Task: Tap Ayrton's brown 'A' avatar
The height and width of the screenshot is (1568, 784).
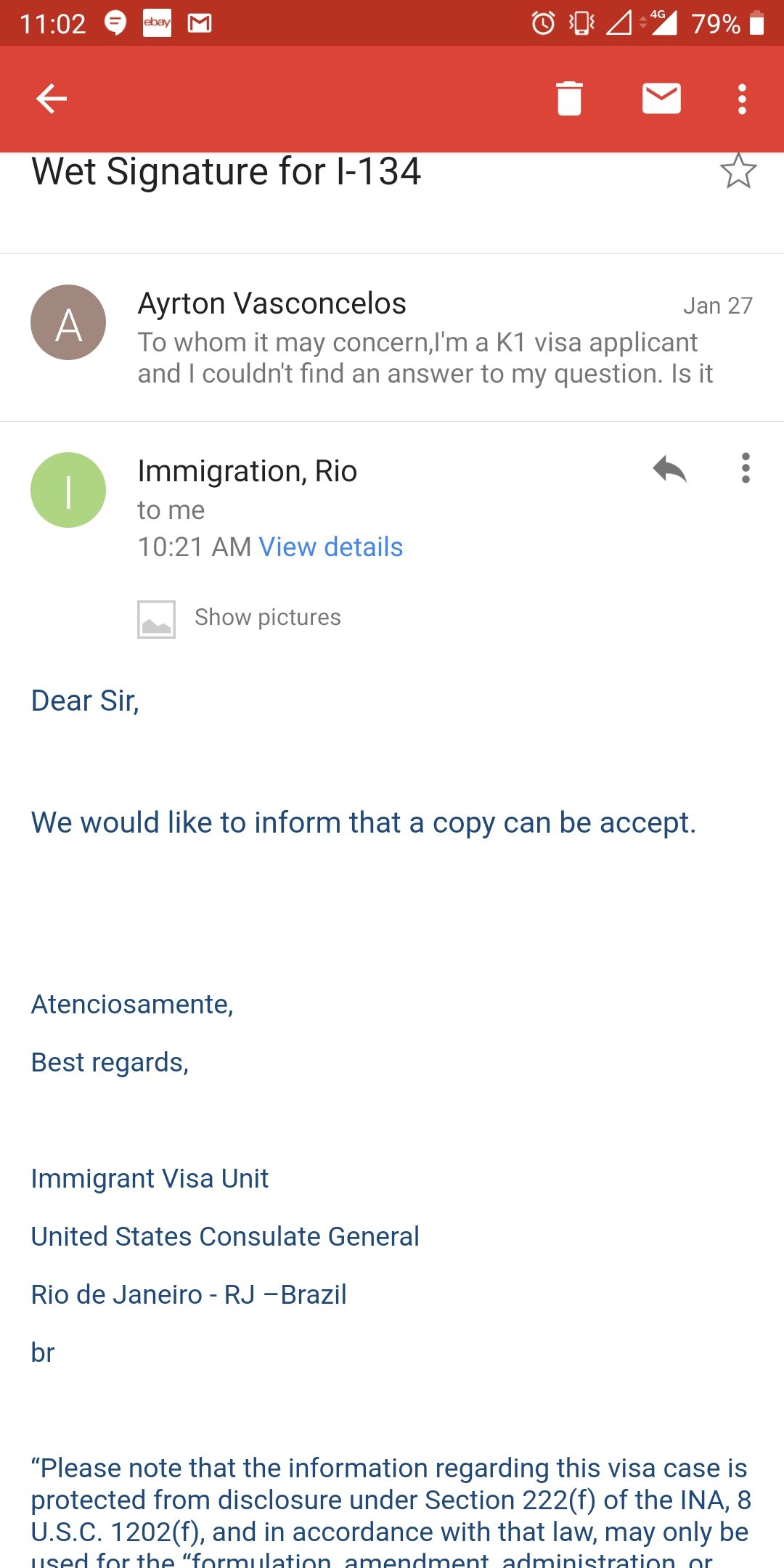Action: pos(68,322)
